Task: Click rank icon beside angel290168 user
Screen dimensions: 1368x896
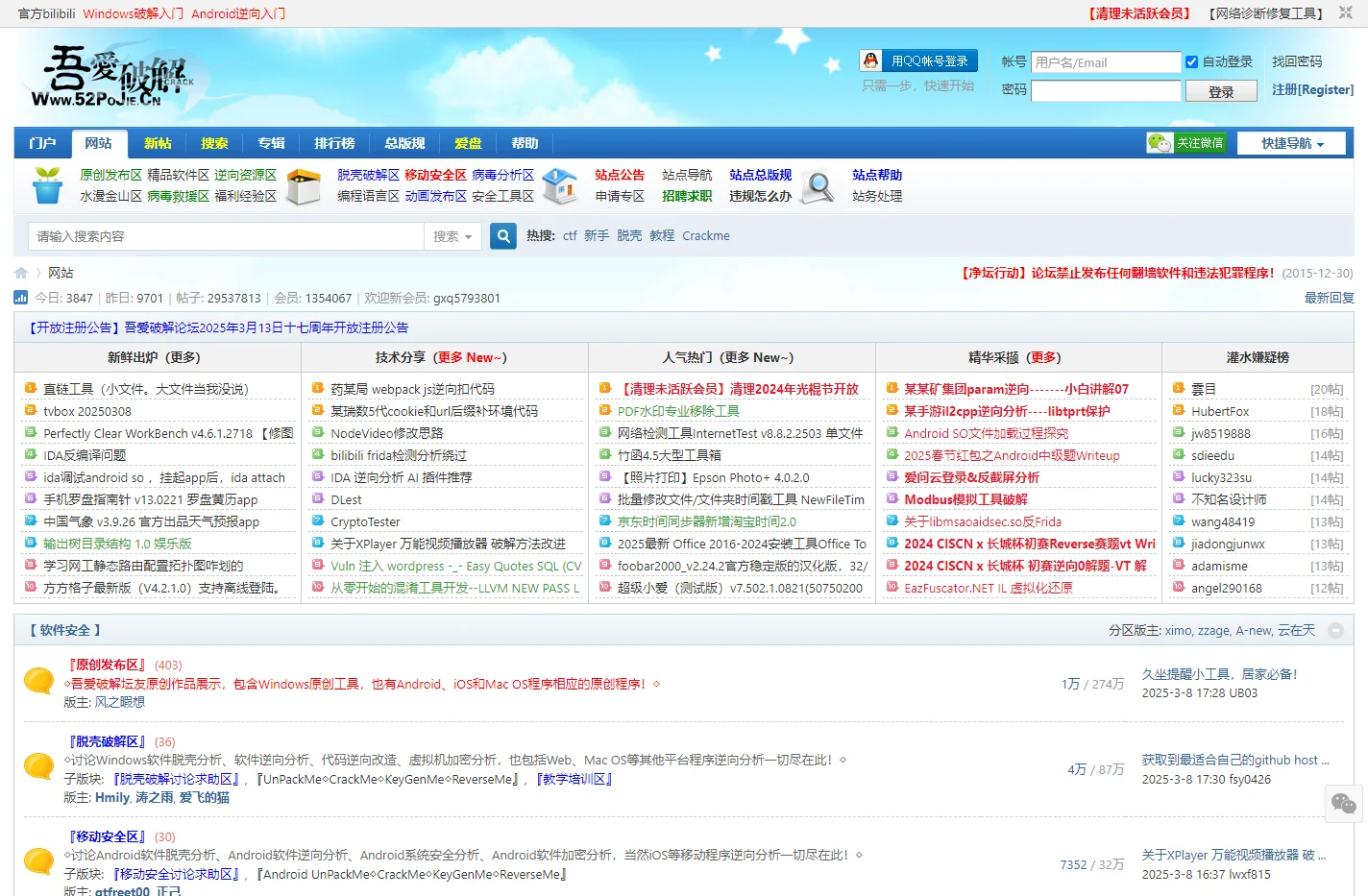Action: coord(1179,587)
